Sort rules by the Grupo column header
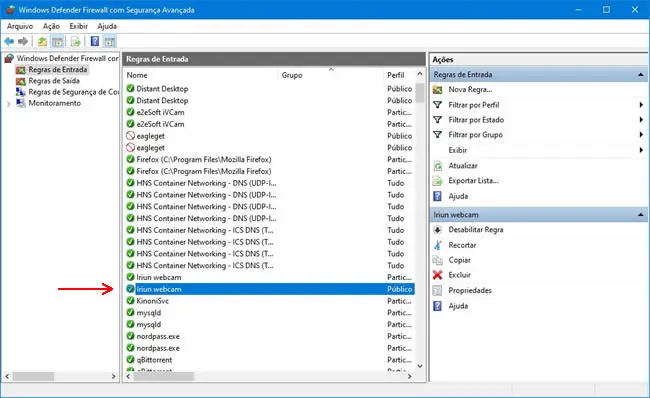 click(x=292, y=75)
